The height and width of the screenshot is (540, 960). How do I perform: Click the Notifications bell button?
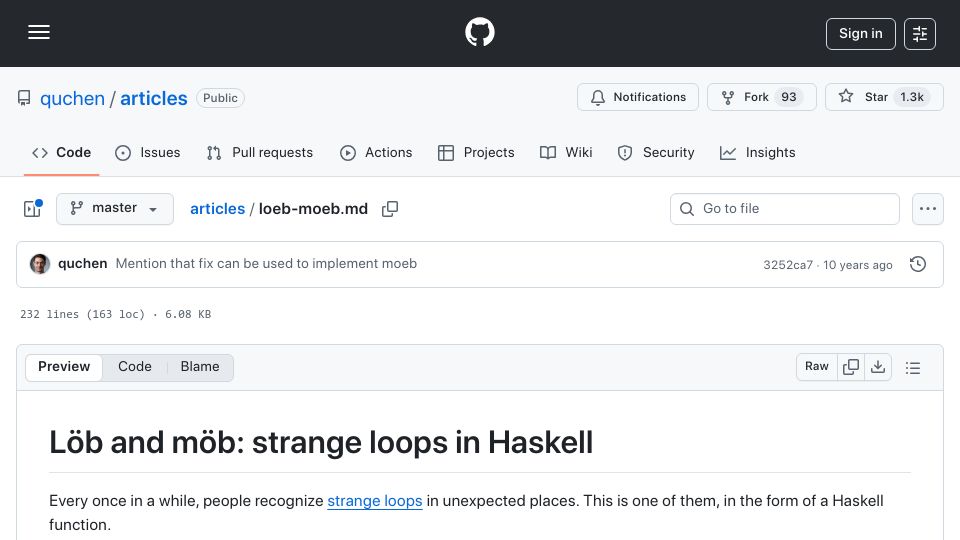[x=637, y=97]
